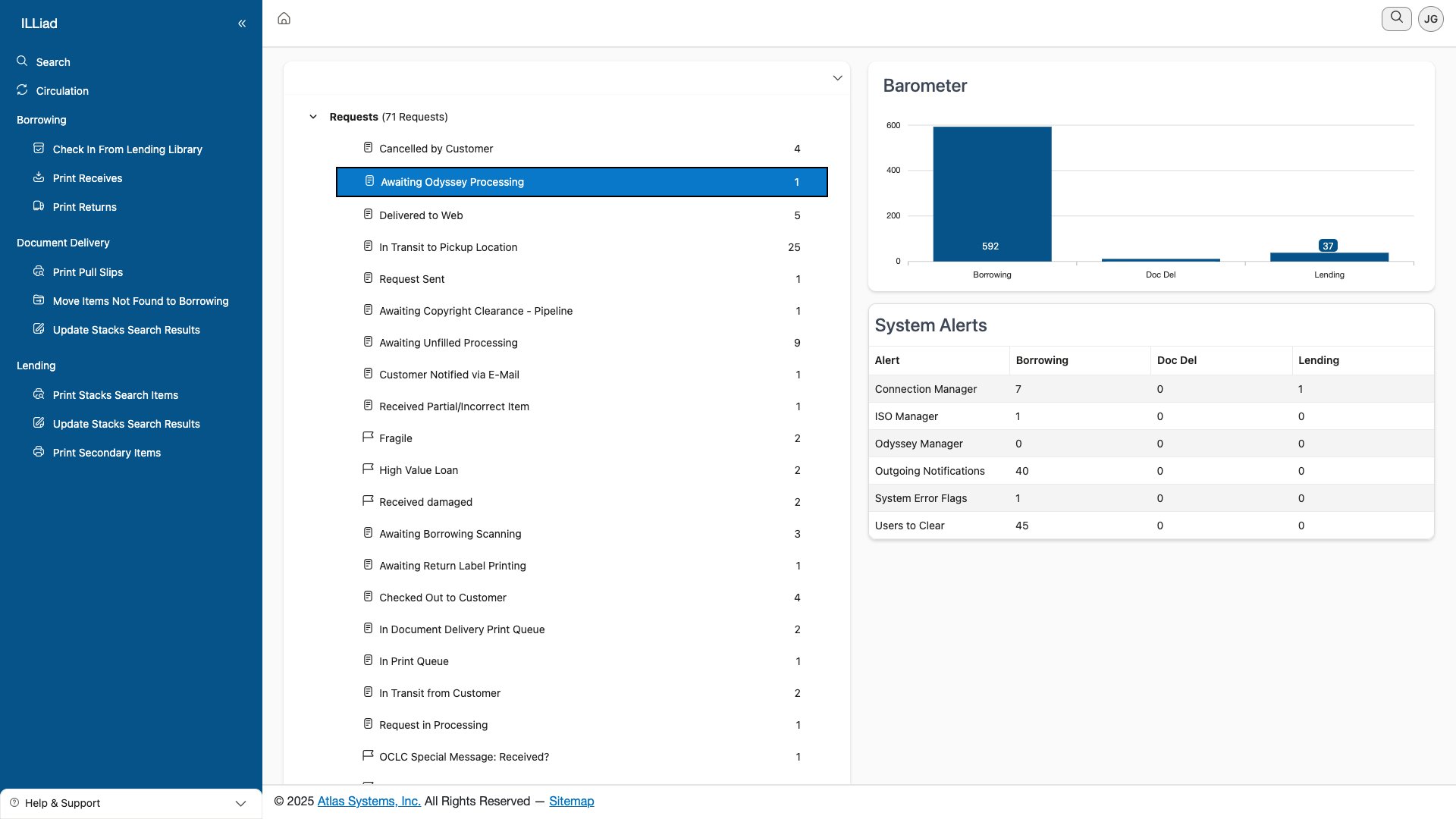This screenshot has width=1456, height=819.
Task: Collapse the Requests tree group
Action: point(313,117)
